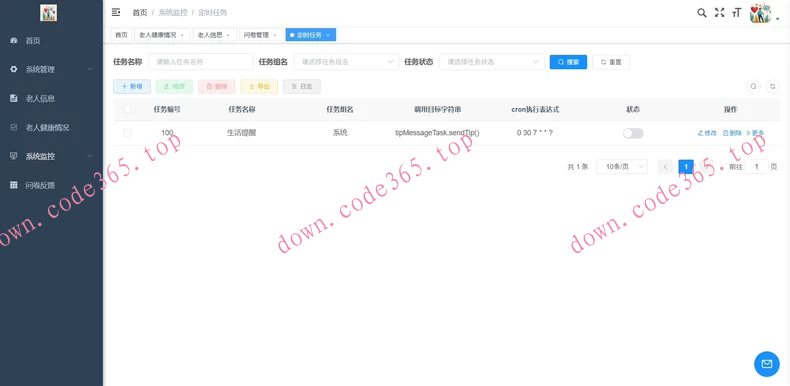This screenshot has height=386, width=790.
Task: Open the 任务状态 dropdown
Action: pyautogui.click(x=492, y=62)
